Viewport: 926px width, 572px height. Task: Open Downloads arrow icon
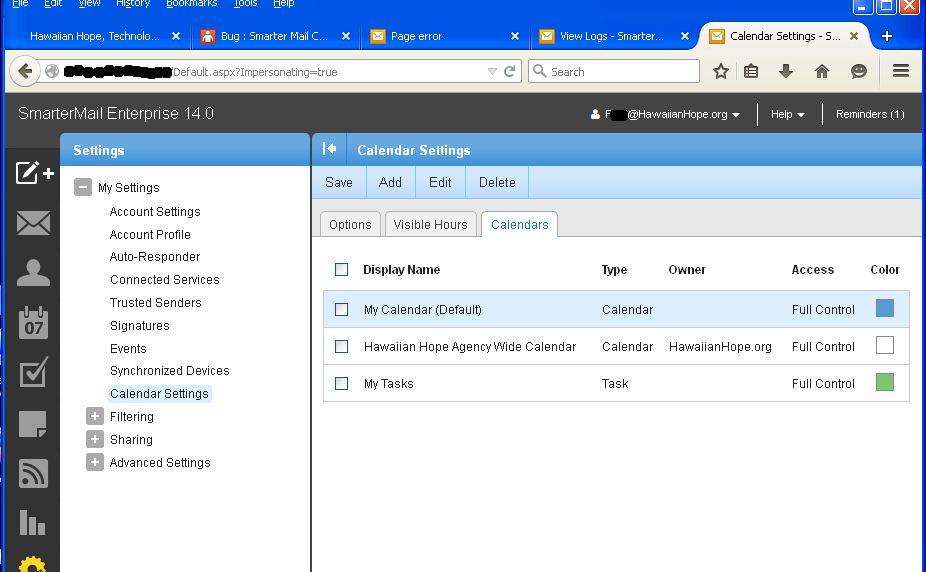(x=785, y=72)
